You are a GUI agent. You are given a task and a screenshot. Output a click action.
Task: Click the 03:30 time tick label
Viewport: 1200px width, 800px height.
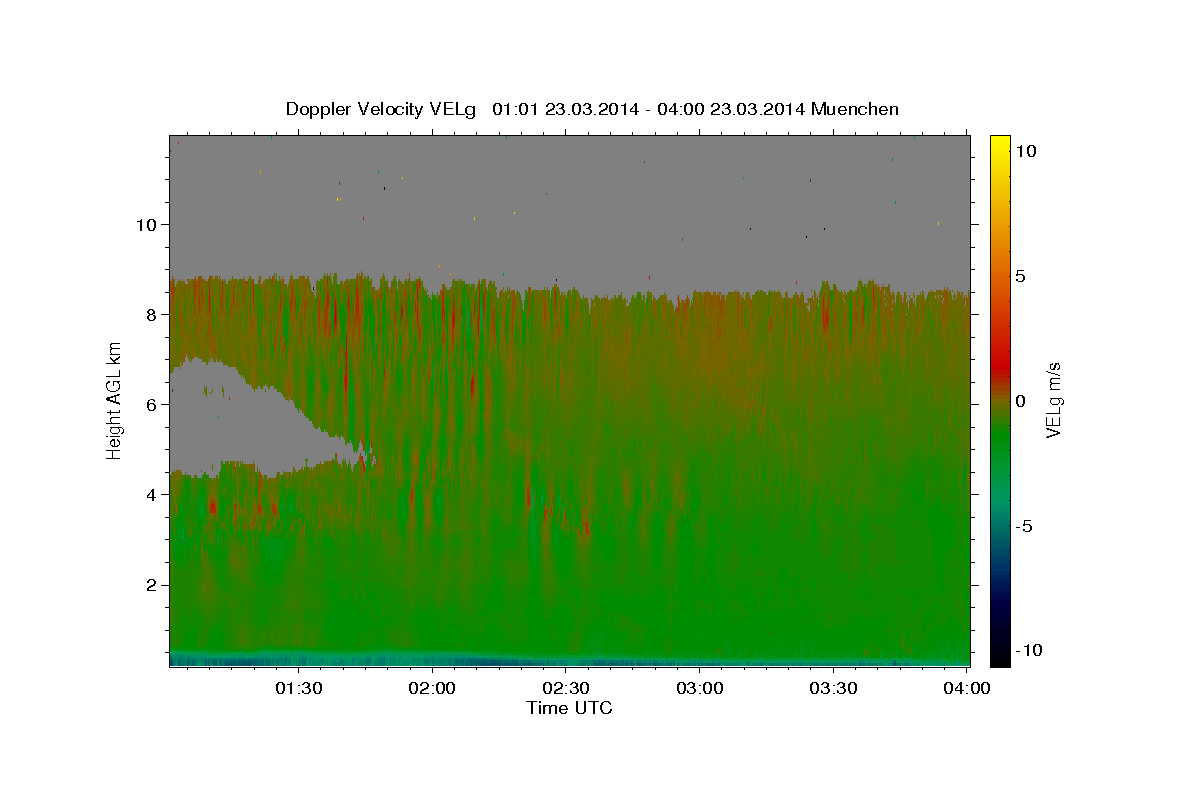click(833, 688)
